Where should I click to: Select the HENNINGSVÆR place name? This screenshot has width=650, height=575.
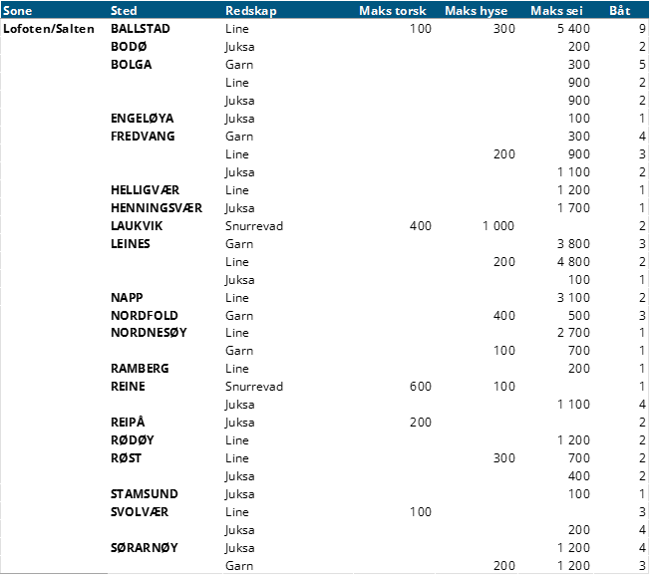(156, 208)
